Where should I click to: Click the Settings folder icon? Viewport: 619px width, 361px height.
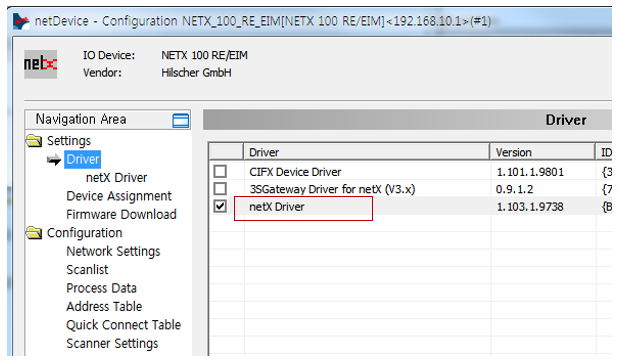tap(34, 141)
